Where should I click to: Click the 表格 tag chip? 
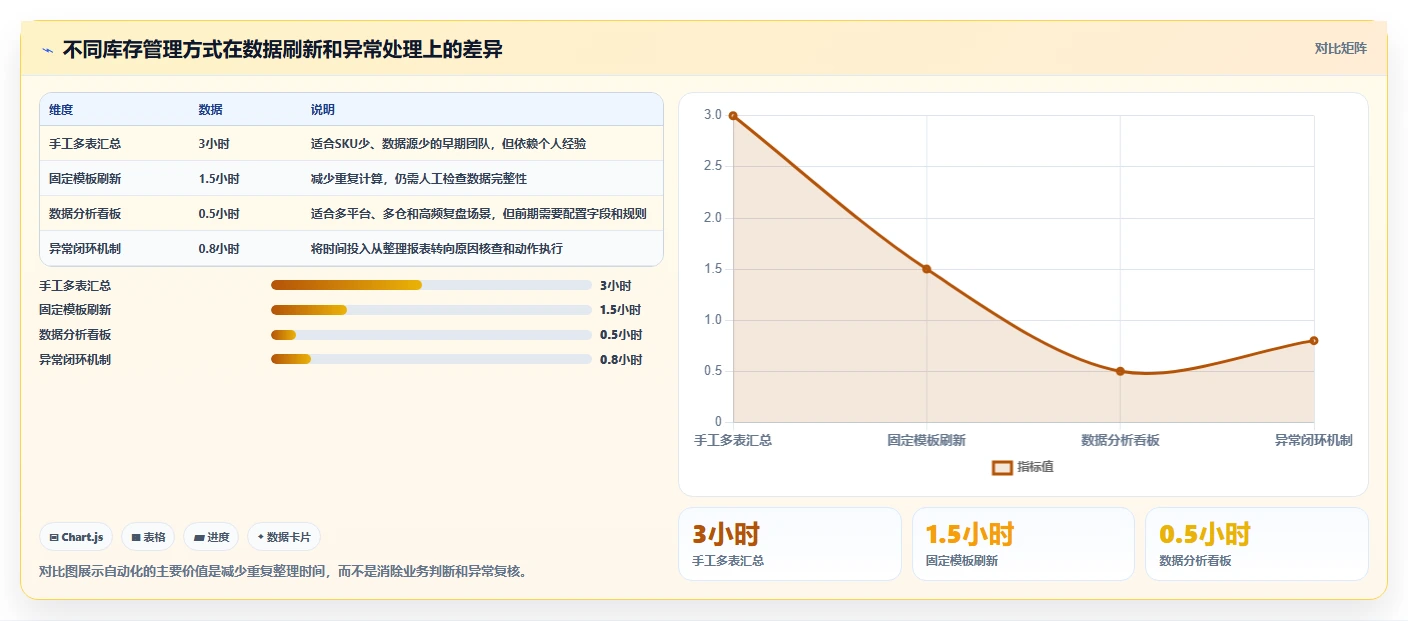pos(148,537)
